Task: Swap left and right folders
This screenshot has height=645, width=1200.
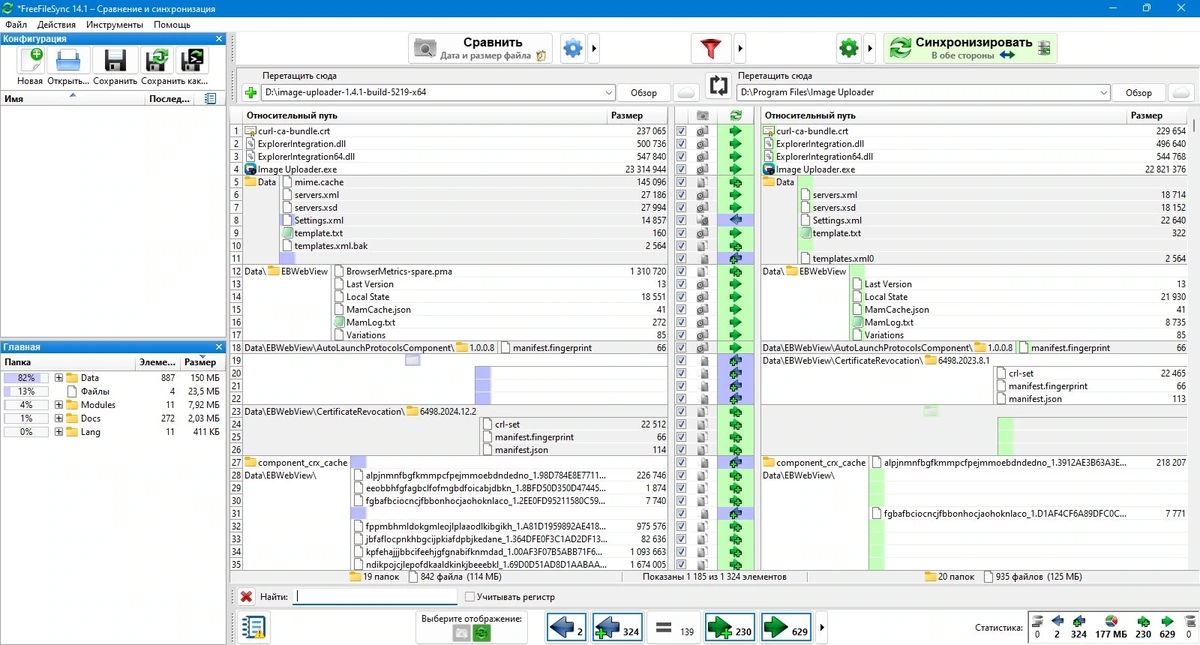Action: [717, 86]
